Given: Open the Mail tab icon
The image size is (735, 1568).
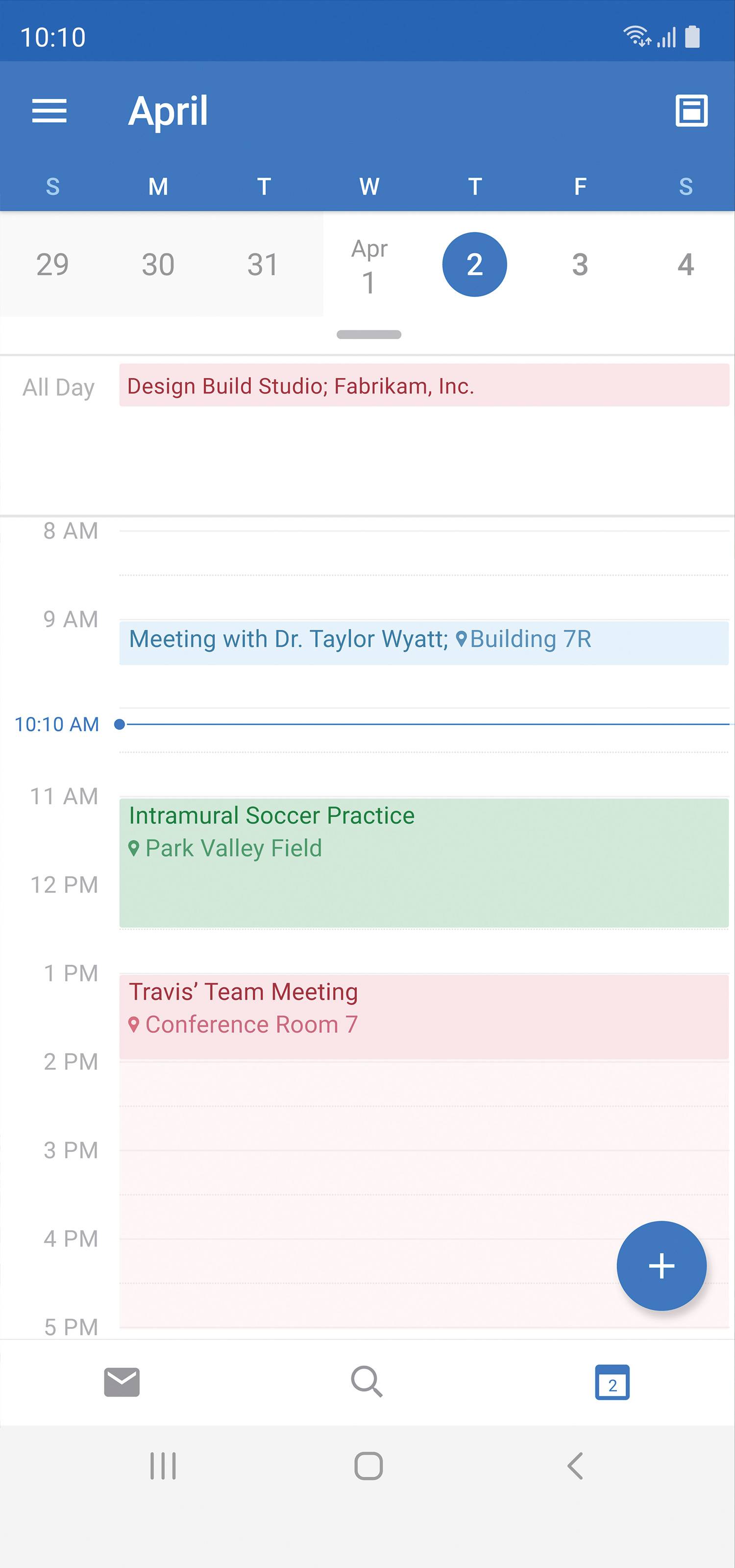Looking at the screenshot, I should tap(122, 1382).
